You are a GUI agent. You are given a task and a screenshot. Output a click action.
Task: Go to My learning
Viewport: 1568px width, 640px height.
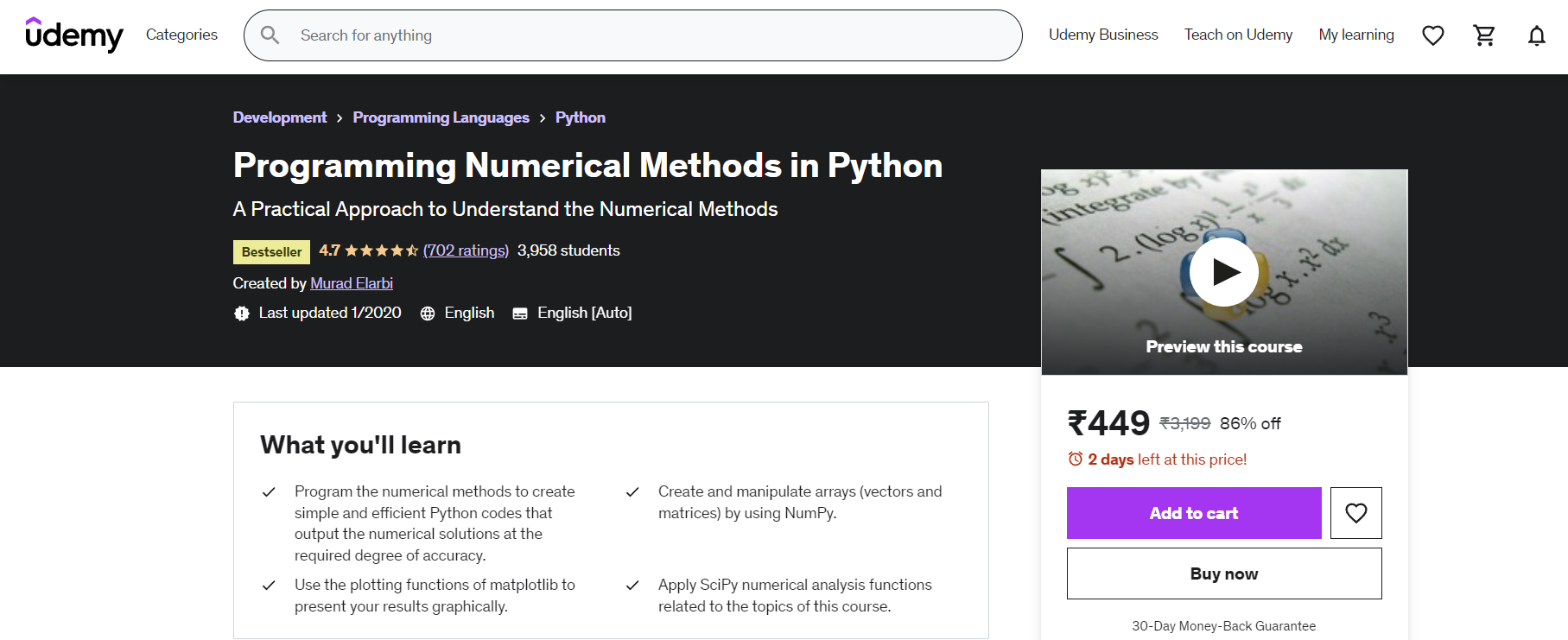click(x=1356, y=35)
